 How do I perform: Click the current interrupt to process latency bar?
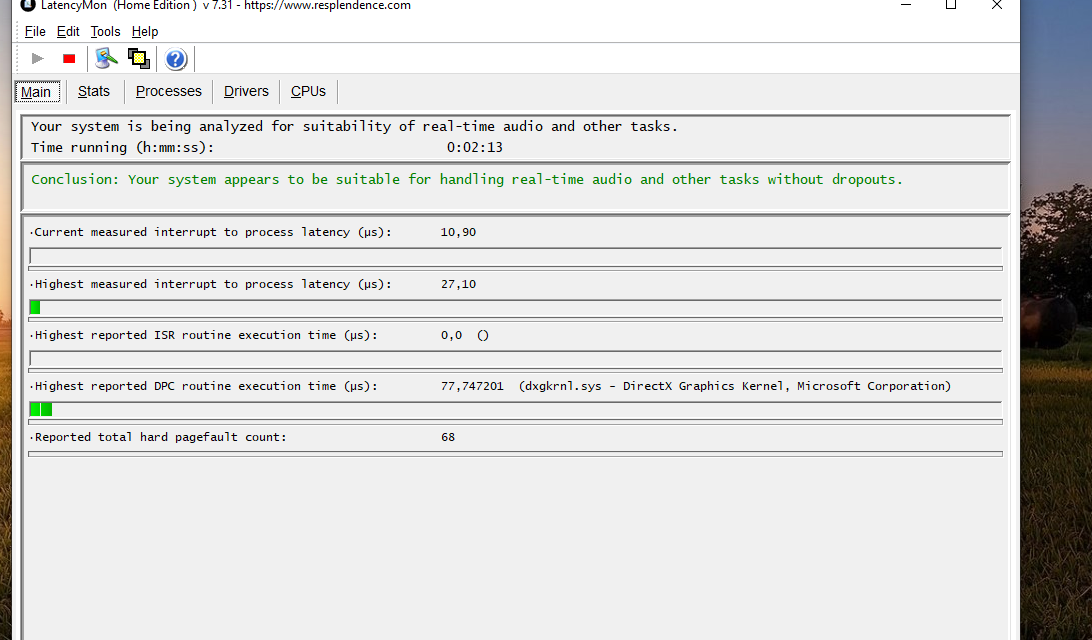[x=515, y=256]
